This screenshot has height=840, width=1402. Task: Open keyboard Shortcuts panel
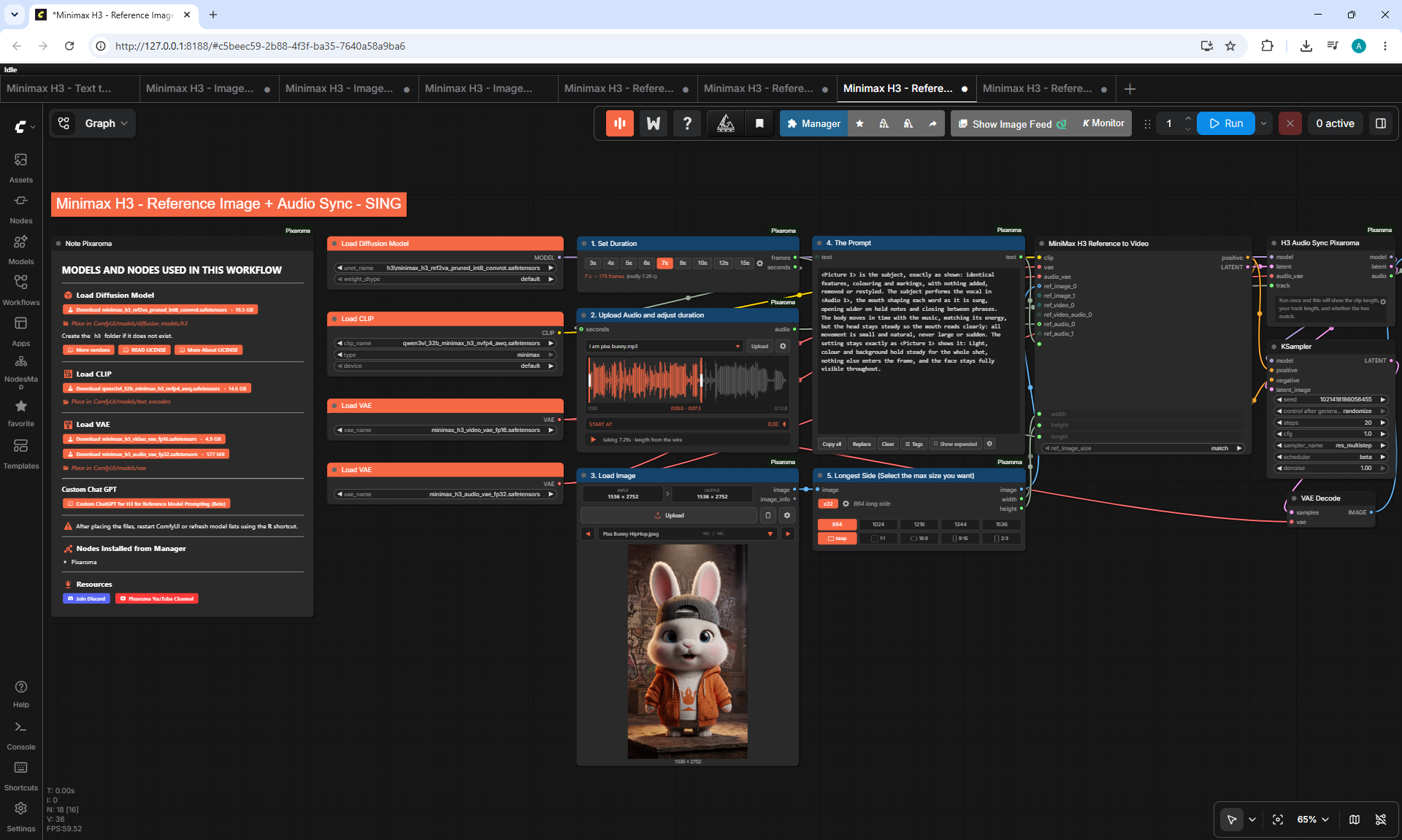pyautogui.click(x=20, y=777)
